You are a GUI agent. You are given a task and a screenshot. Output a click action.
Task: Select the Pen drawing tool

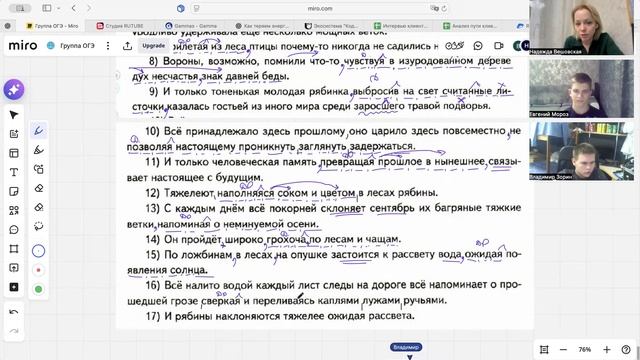tap(39, 131)
